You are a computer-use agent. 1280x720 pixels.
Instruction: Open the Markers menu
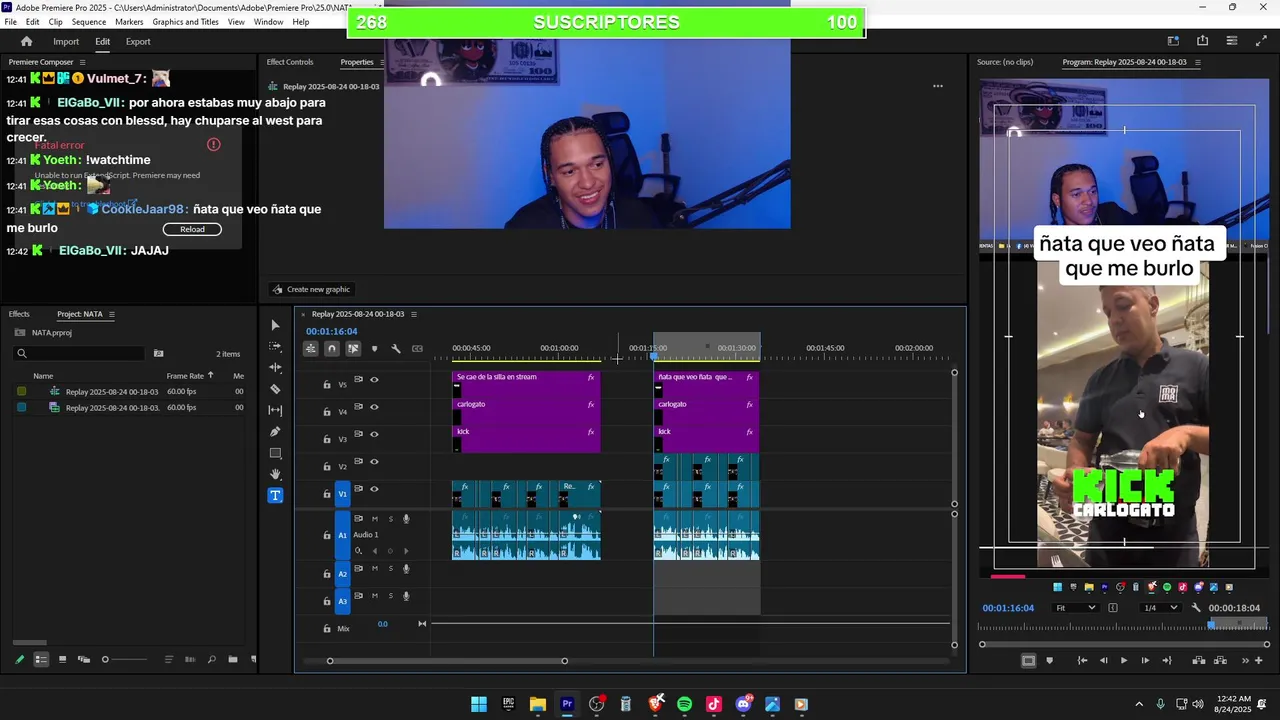129,22
